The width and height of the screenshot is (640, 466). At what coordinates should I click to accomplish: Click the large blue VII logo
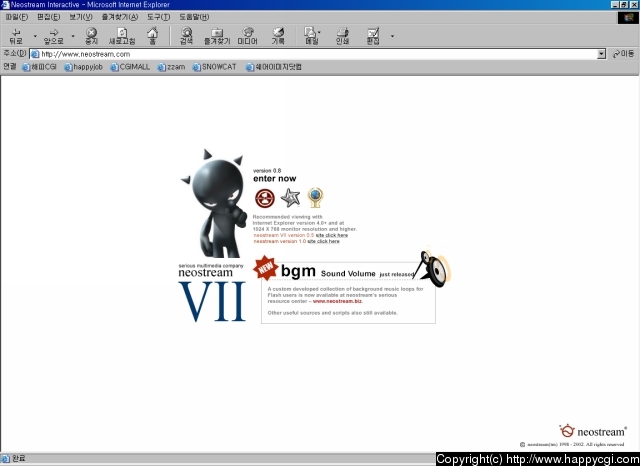pos(212,301)
